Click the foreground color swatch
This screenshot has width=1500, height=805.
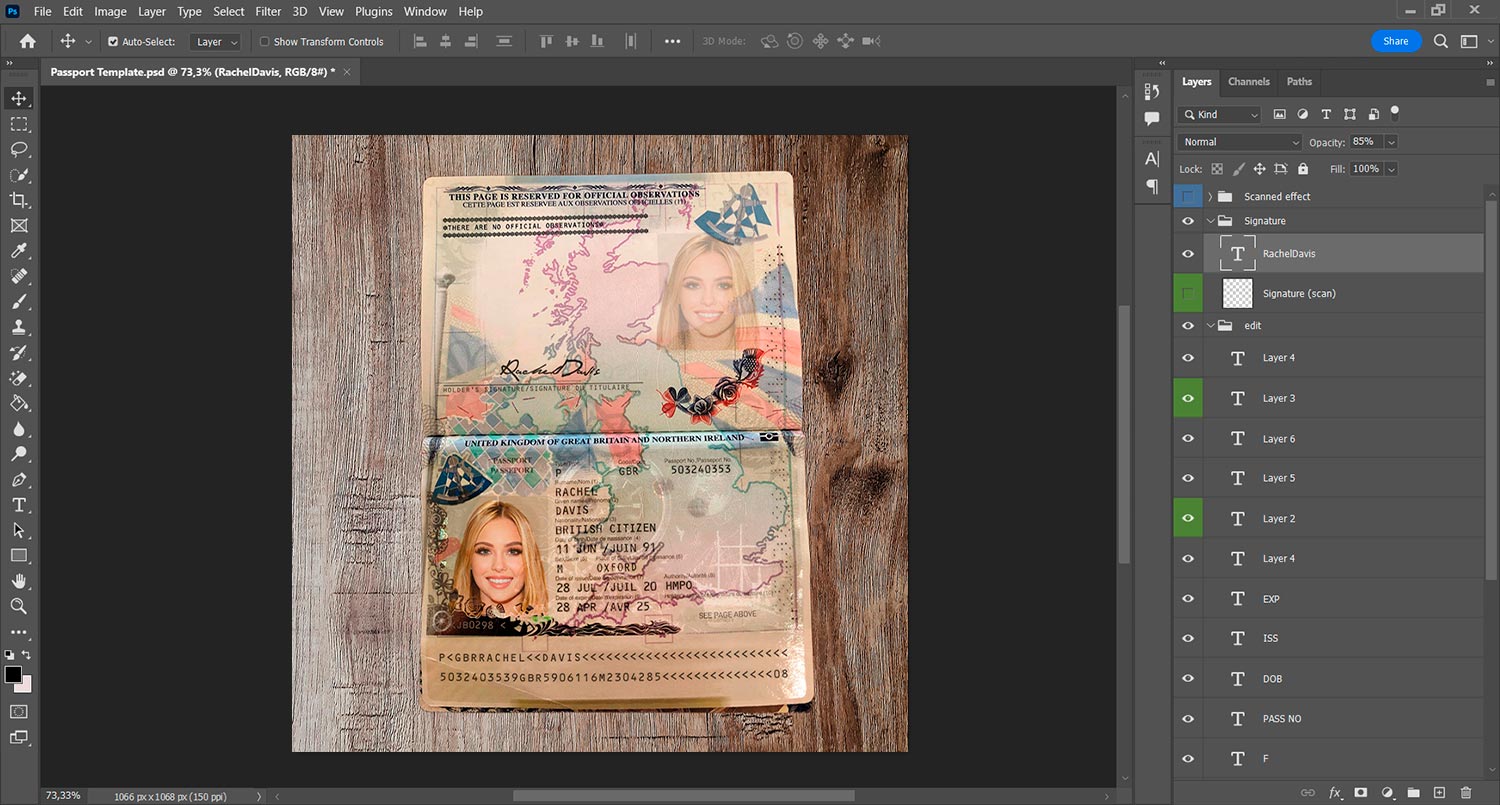(13, 675)
